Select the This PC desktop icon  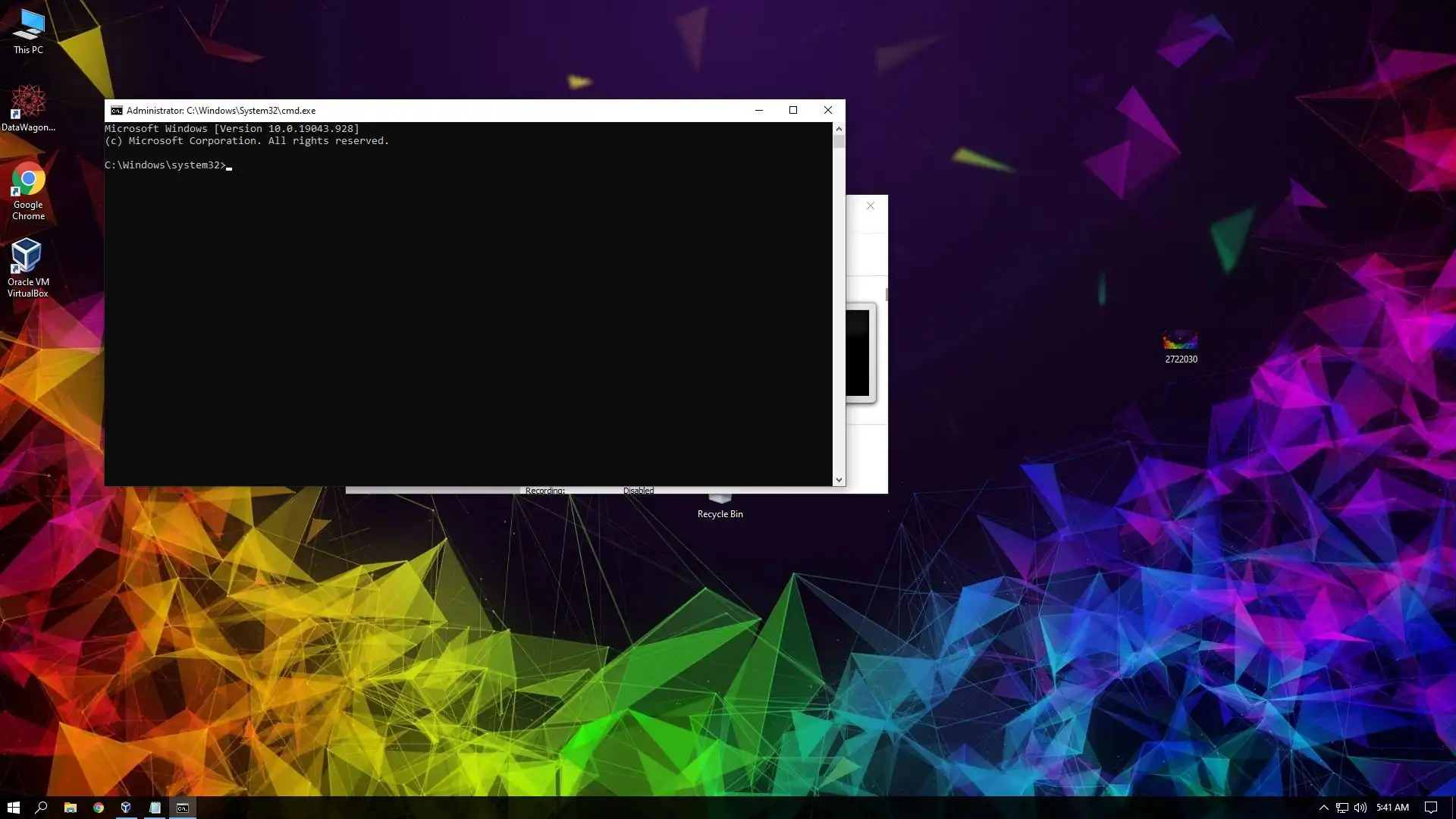28,30
